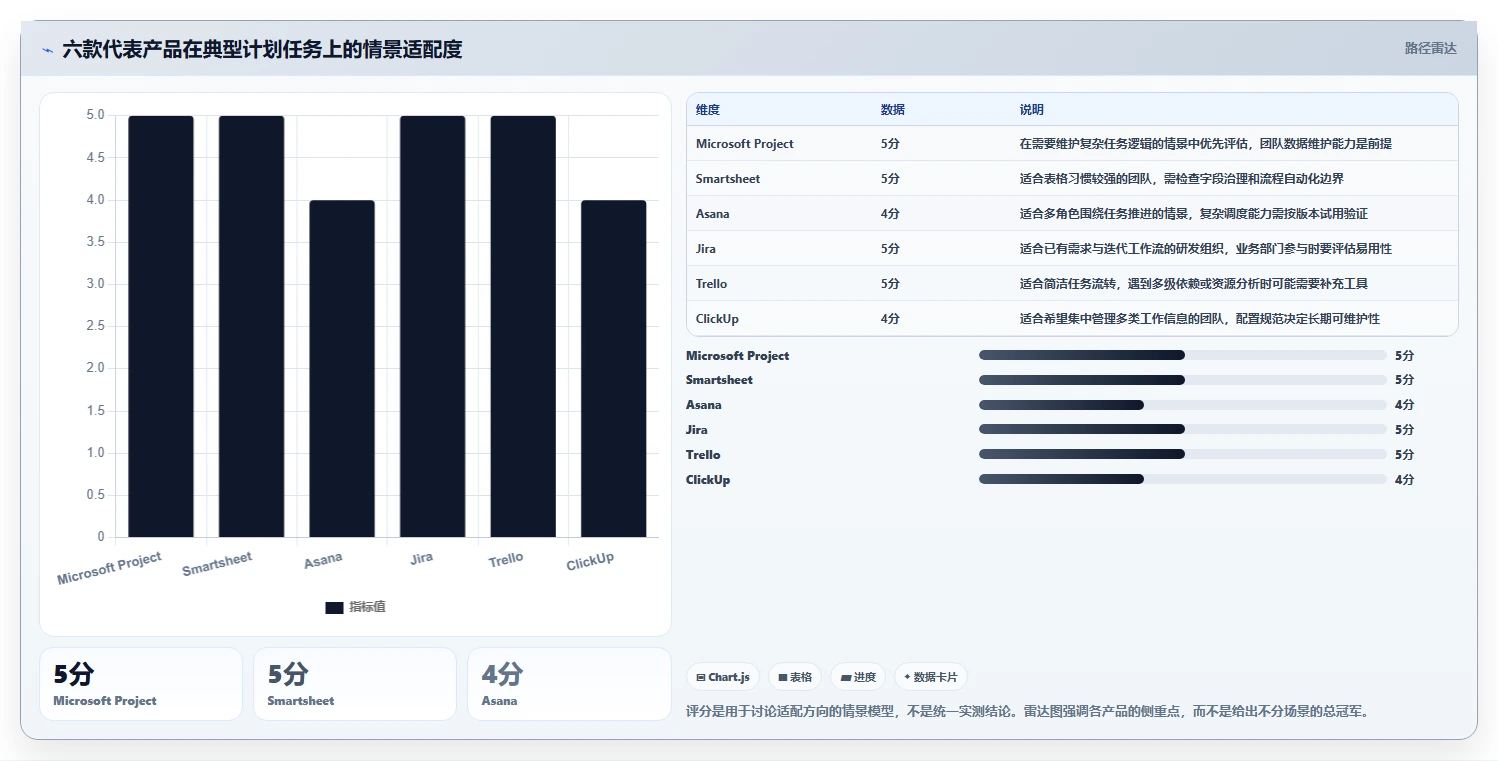Click the Jira progress bar
This screenshot has height=761, width=1498.
click(x=1183, y=430)
